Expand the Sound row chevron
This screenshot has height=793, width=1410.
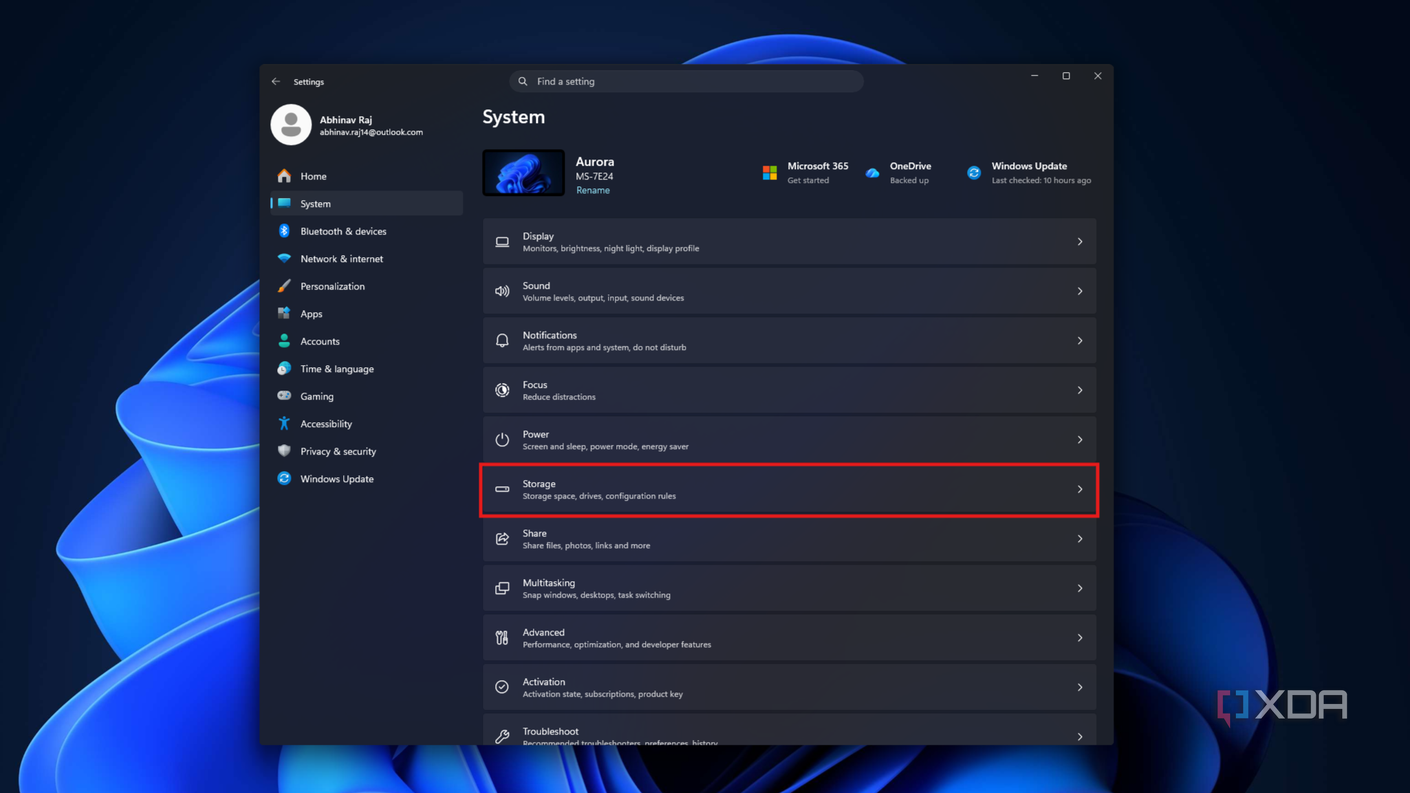tap(1080, 291)
